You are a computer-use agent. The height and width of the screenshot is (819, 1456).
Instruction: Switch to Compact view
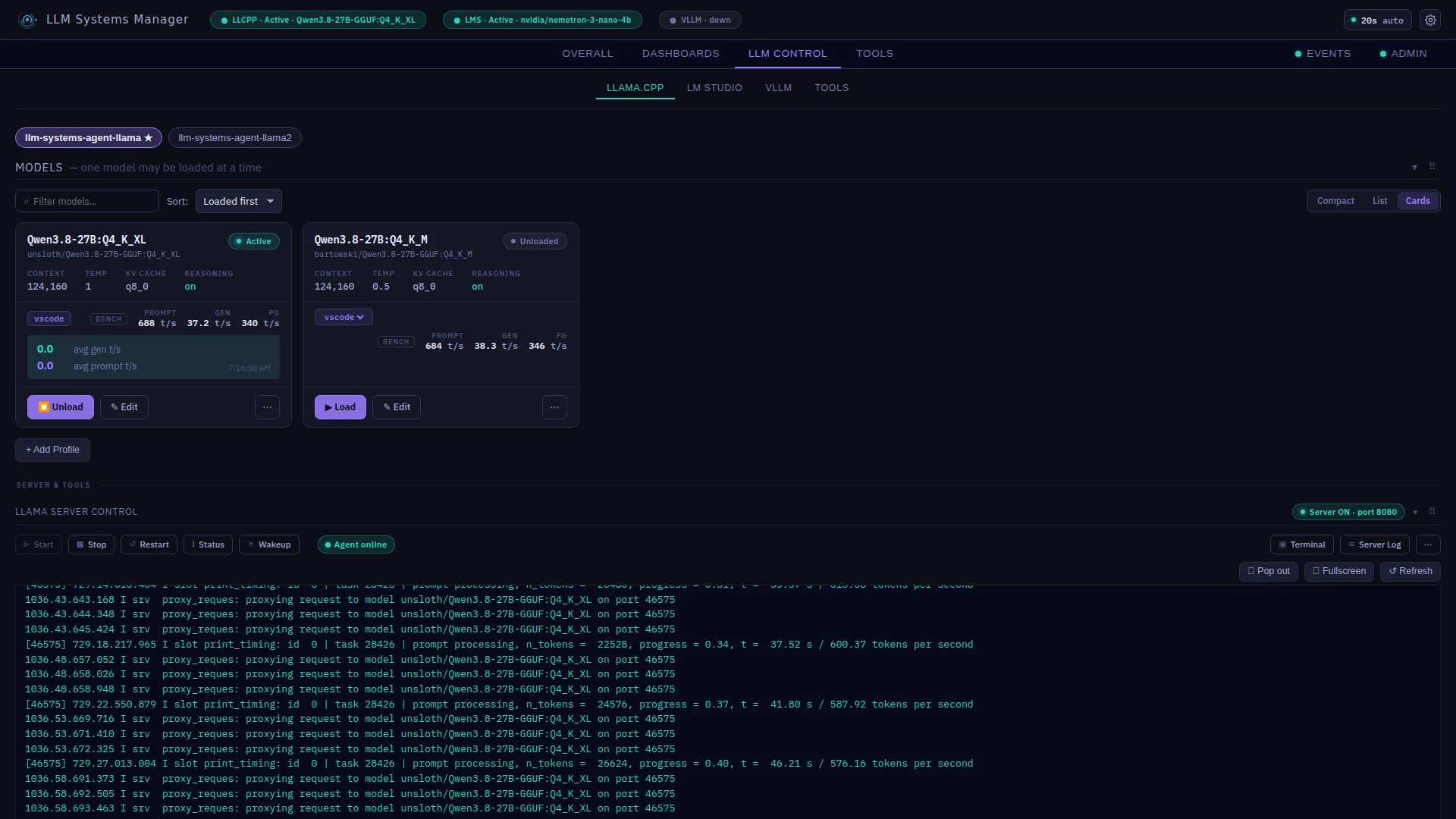[x=1335, y=201]
